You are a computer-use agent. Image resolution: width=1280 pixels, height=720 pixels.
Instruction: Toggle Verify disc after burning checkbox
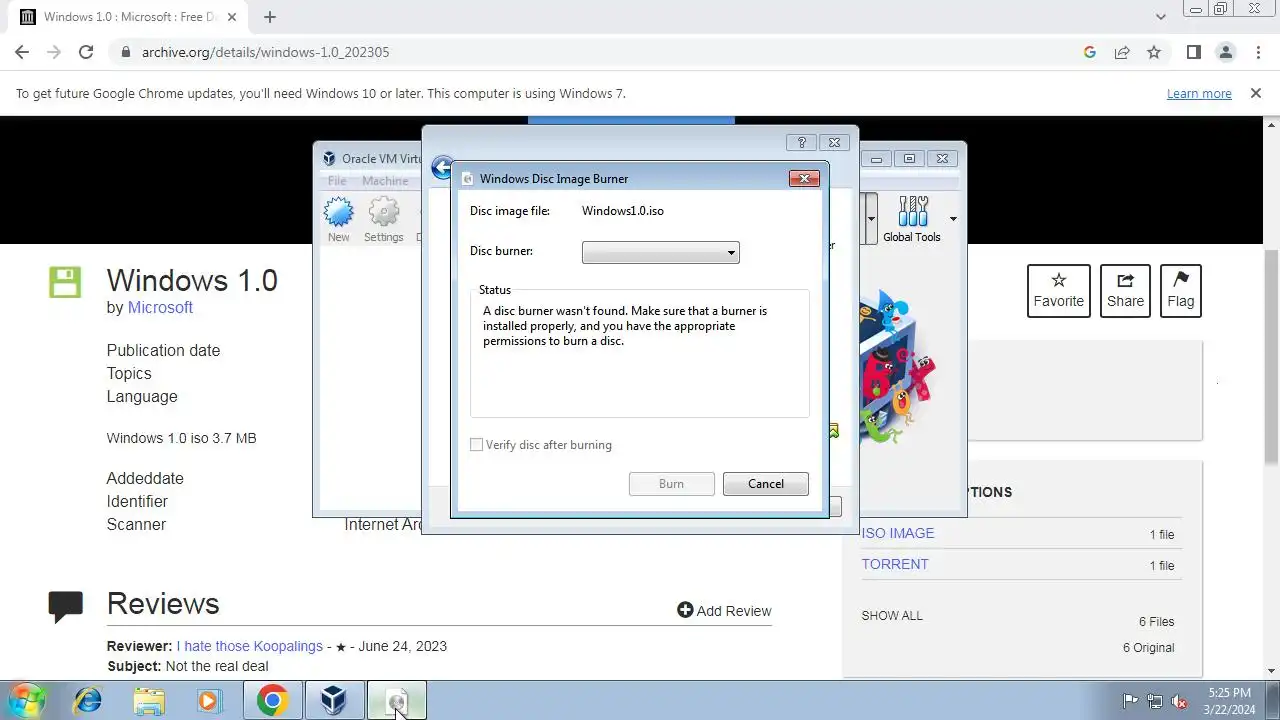pyautogui.click(x=477, y=445)
